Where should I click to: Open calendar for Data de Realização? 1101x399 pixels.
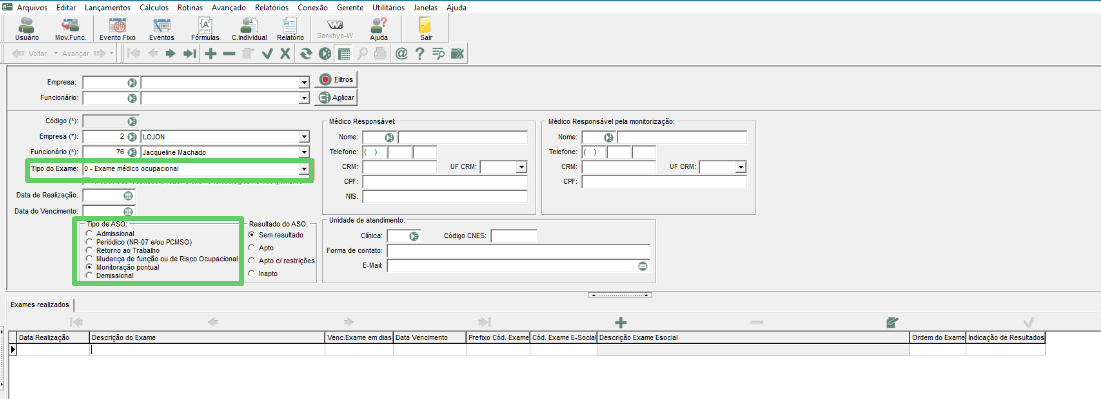128,195
